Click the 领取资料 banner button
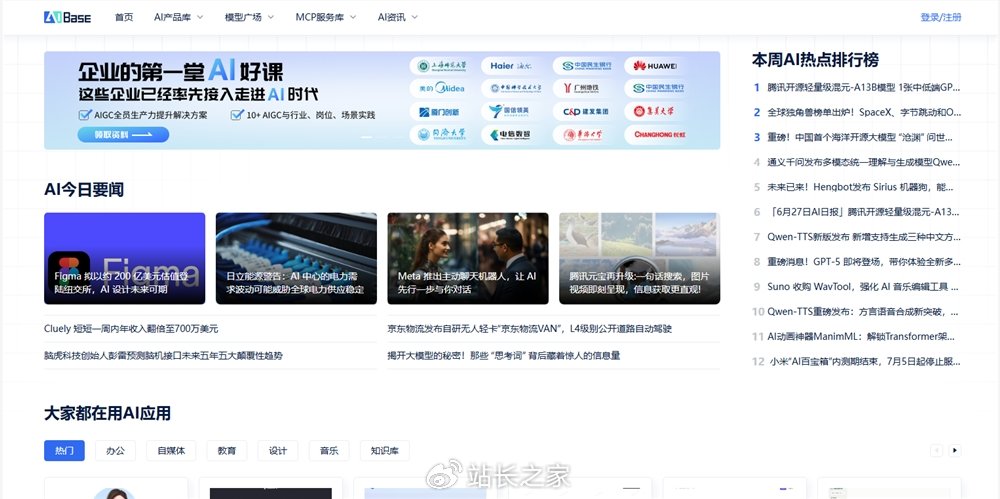 click(123, 135)
